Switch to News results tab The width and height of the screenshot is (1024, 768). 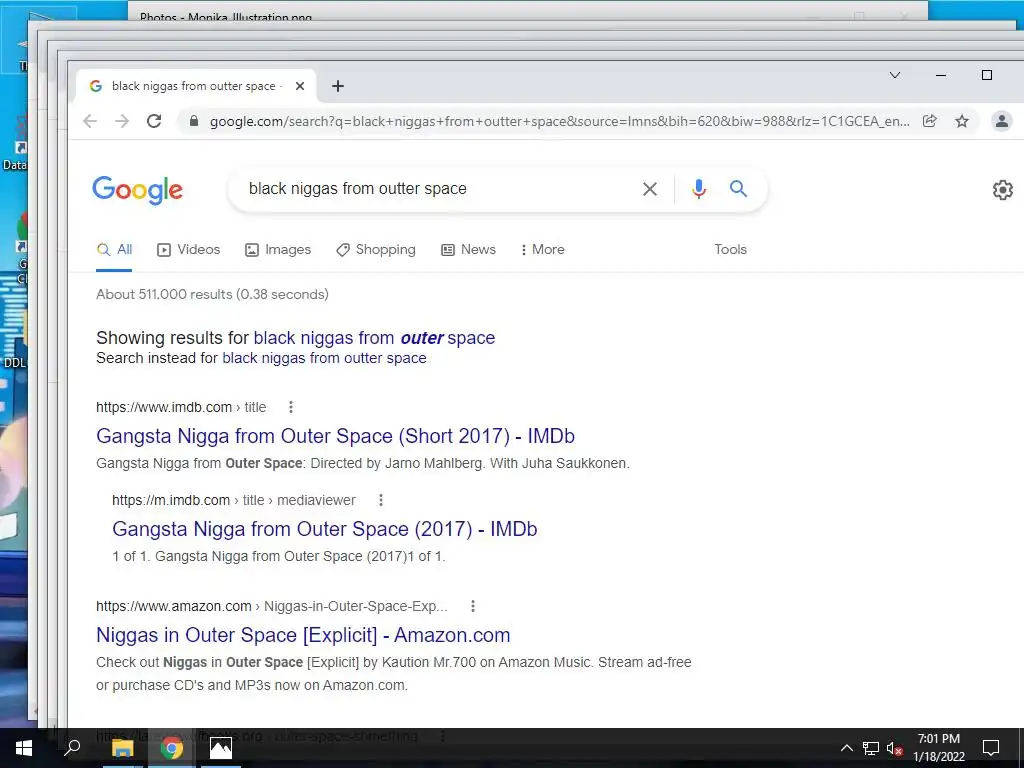tap(469, 249)
